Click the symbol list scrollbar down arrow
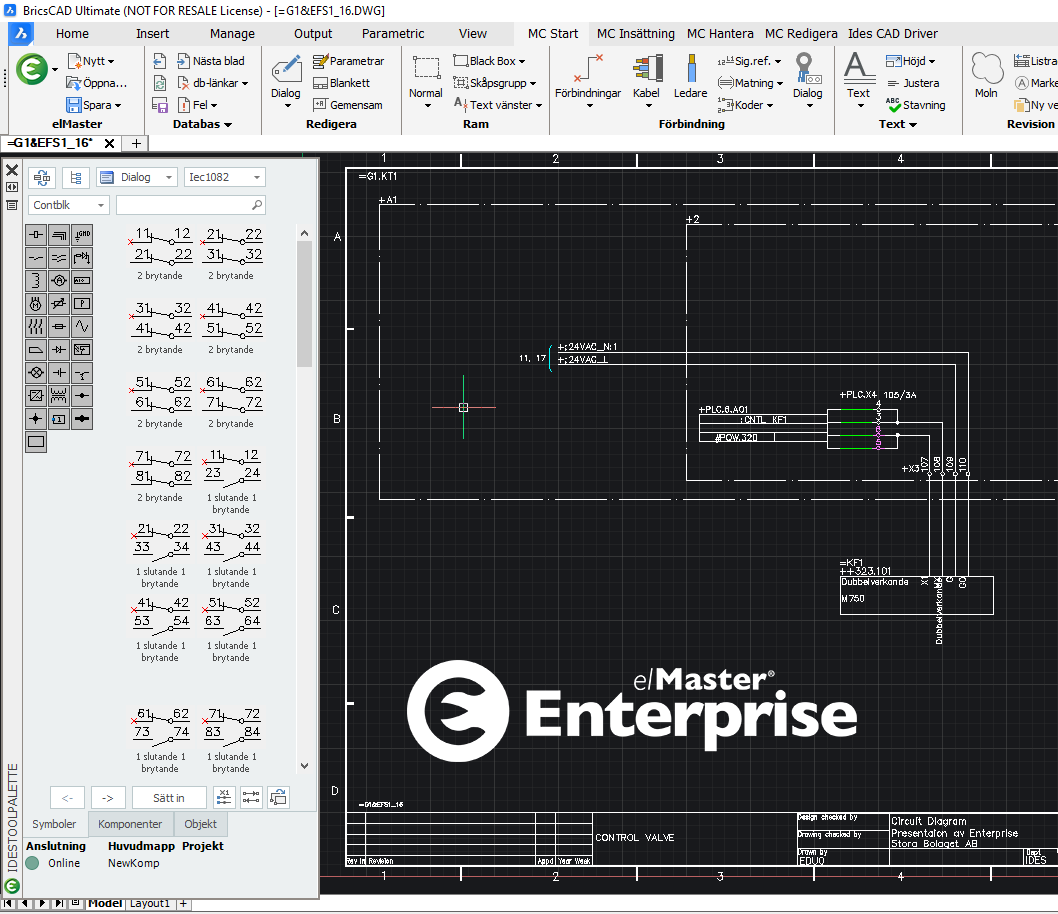This screenshot has width=1058, height=914. [x=304, y=766]
